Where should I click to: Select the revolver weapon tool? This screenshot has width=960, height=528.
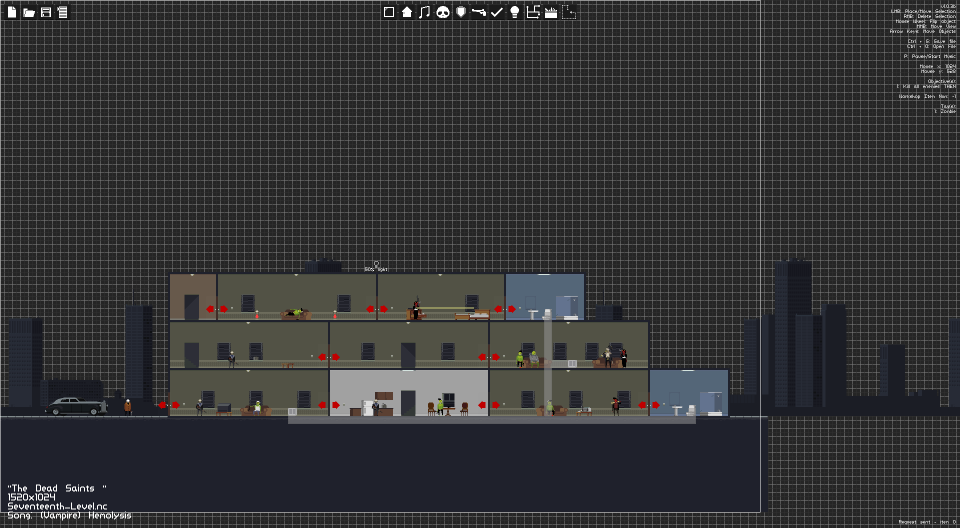(479, 12)
